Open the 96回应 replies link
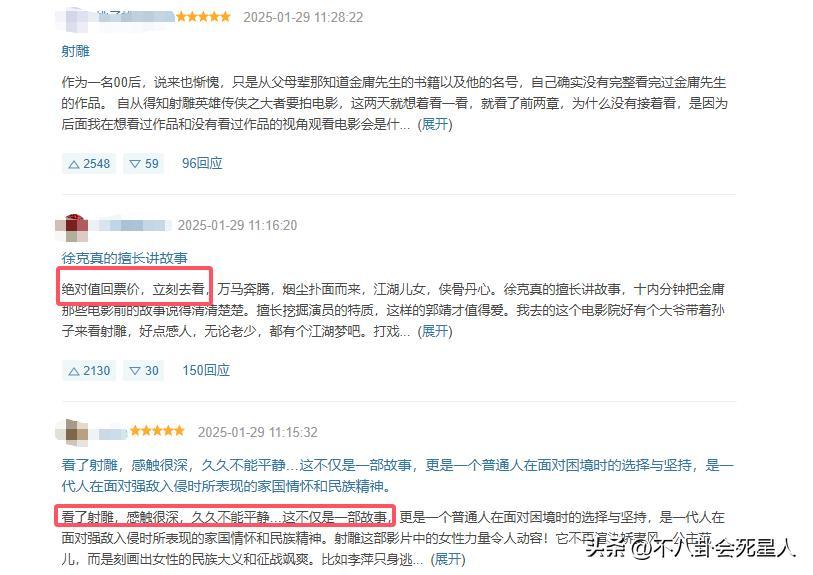 pyautogui.click(x=202, y=163)
